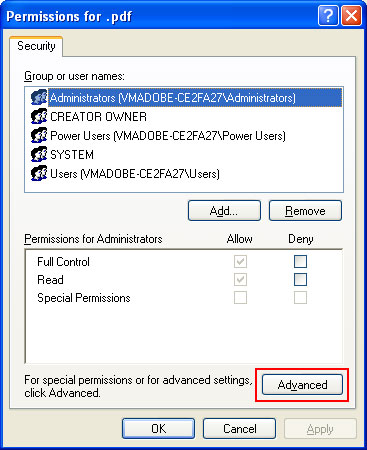The image size is (367, 450).
Task: Select the CREATOR OWNER entry
Action: (x=98, y=117)
